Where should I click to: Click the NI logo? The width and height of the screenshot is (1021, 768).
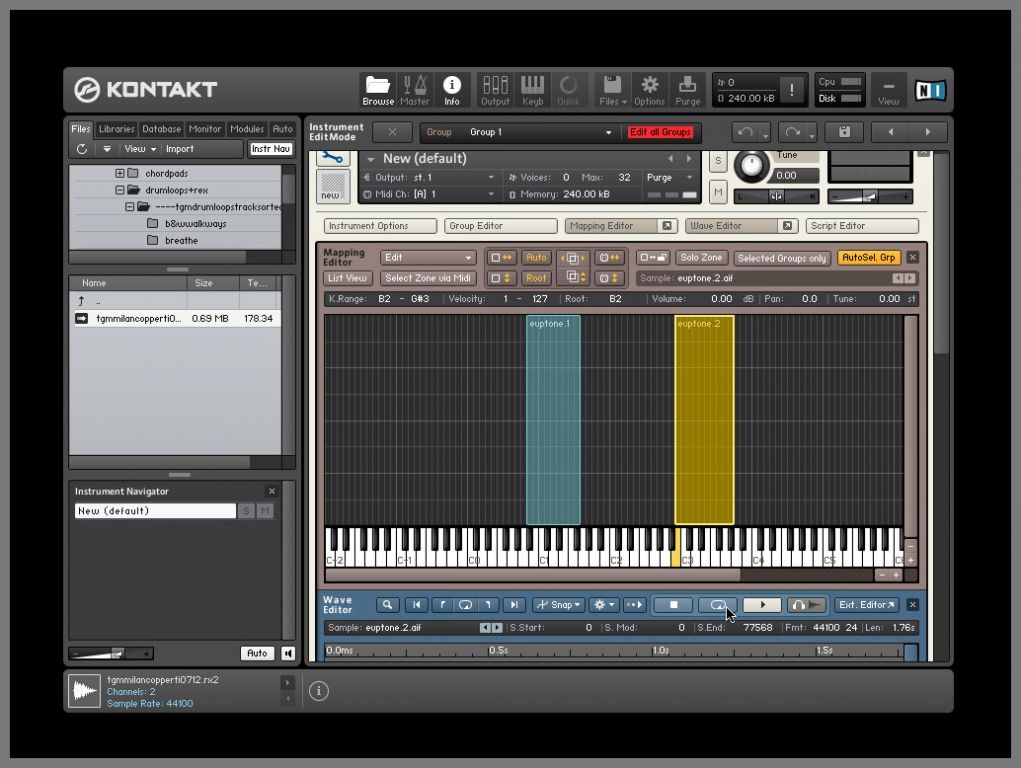pyautogui.click(x=930, y=90)
